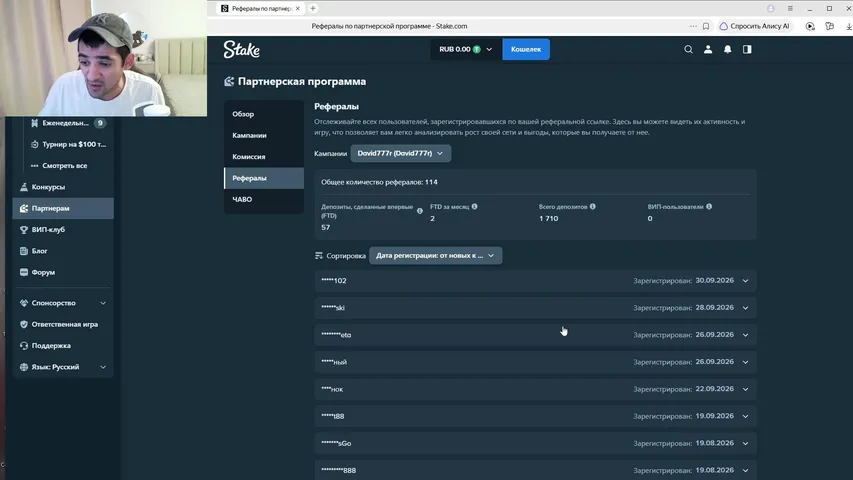The width and height of the screenshot is (853, 480).
Task: Close the Рефералы browser tab
Action: click(x=298, y=9)
